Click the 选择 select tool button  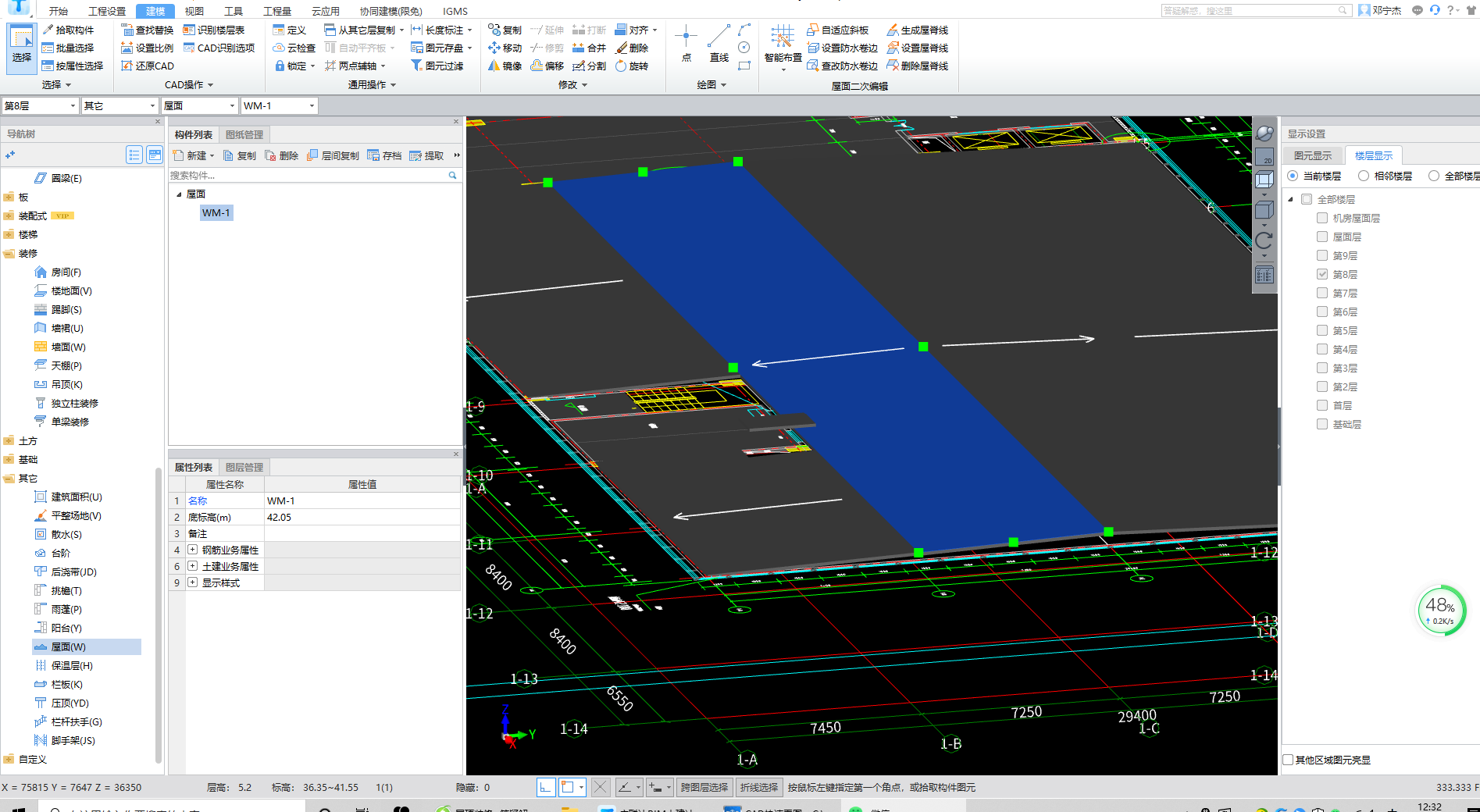coord(22,47)
